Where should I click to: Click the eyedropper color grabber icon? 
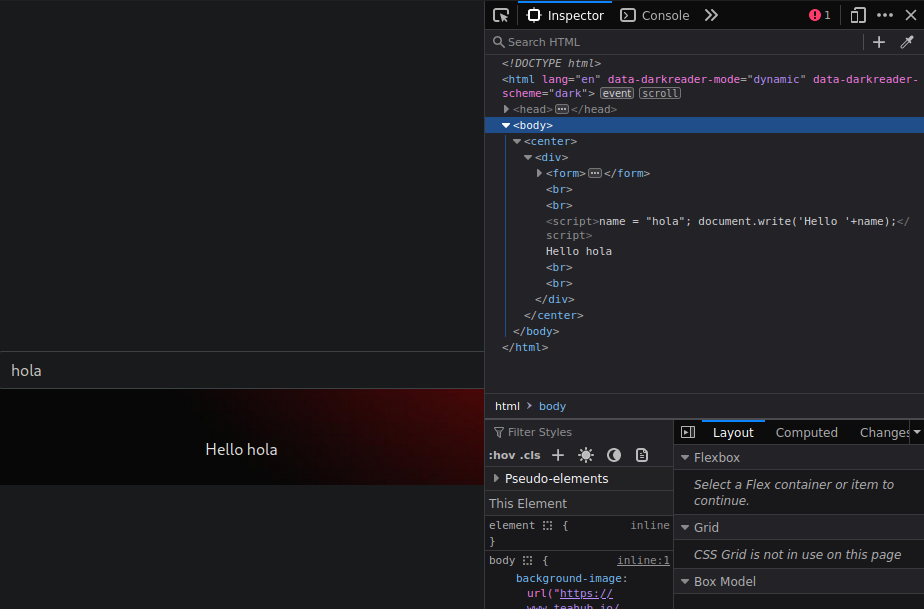[907, 42]
